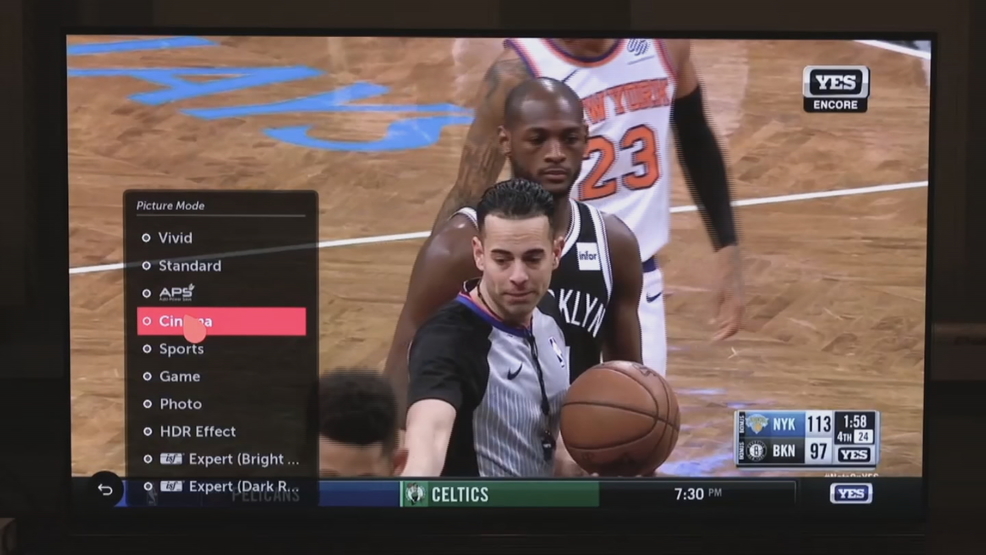Click the Knicks logo on the scoreboard
The width and height of the screenshot is (986, 555).
(x=757, y=424)
